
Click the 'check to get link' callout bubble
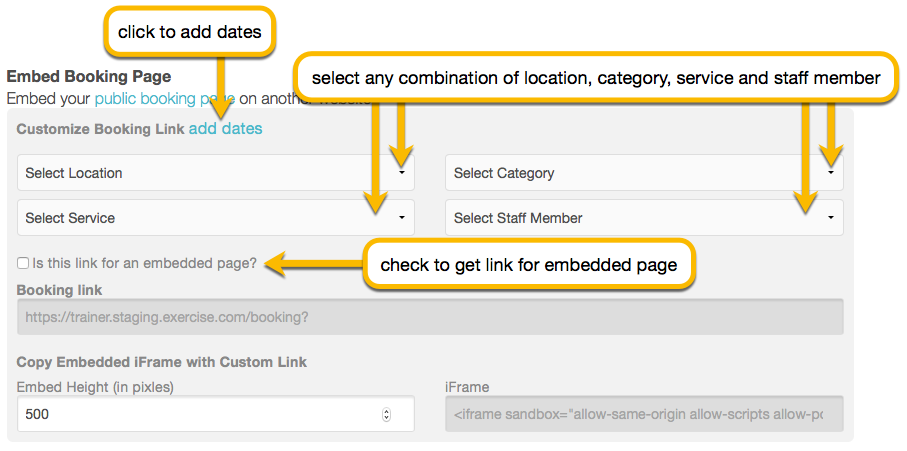coord(528,265)
